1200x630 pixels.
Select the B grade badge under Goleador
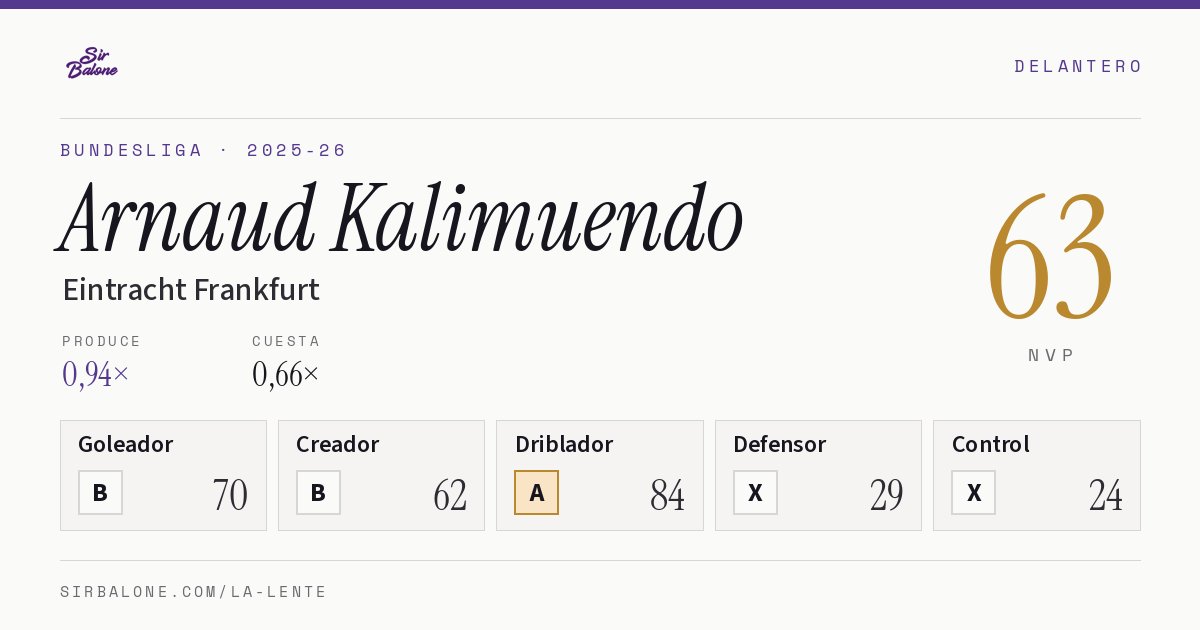click(100, 493)
